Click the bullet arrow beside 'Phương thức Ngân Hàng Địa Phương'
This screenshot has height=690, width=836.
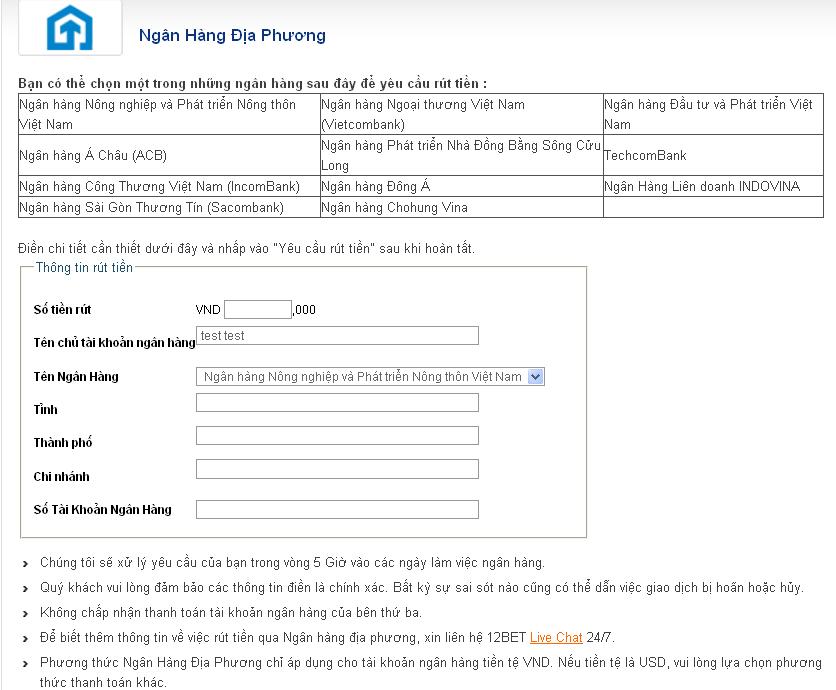(26, 664)
